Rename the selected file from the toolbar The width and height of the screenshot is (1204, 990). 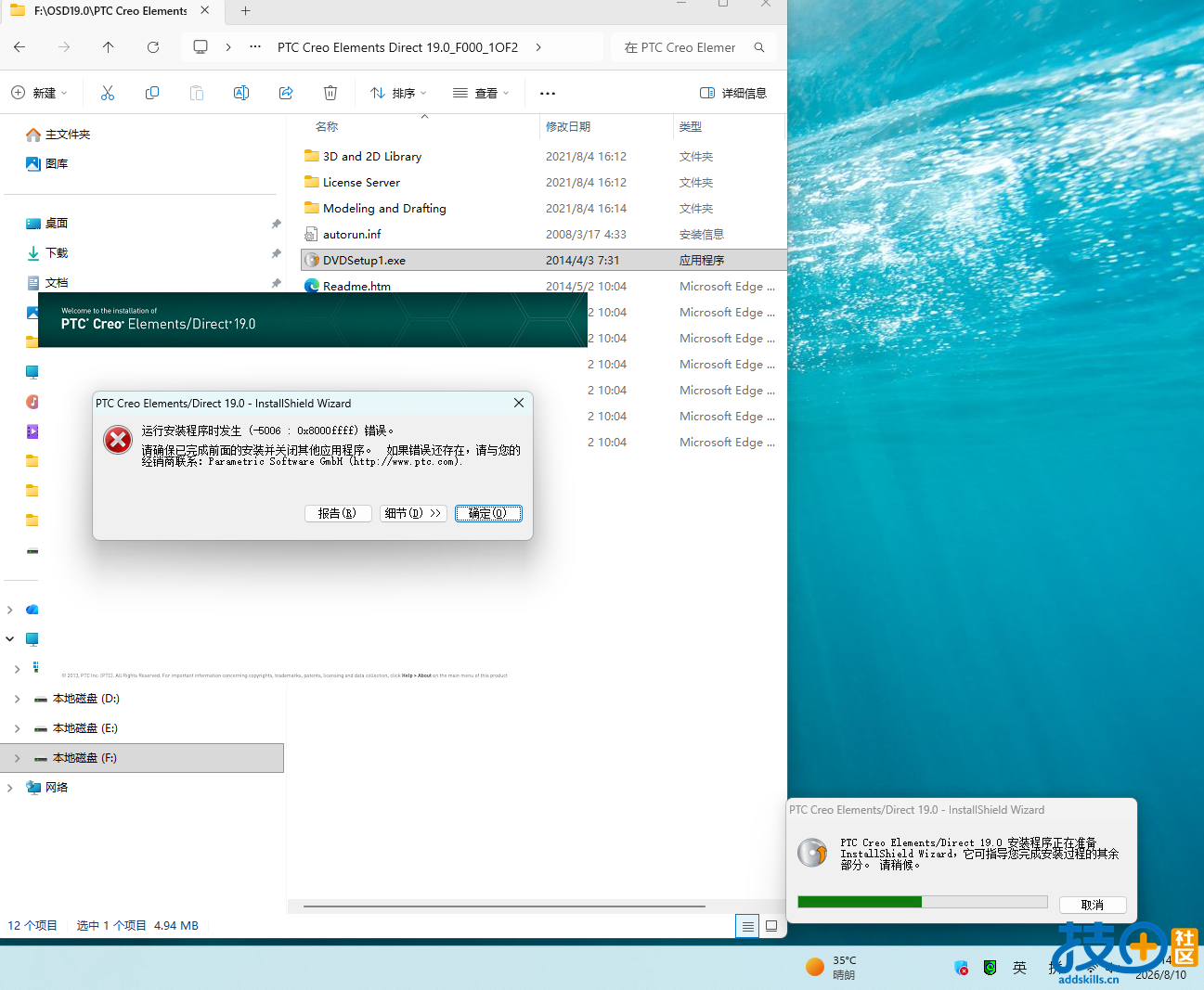[x=241, y=93]
